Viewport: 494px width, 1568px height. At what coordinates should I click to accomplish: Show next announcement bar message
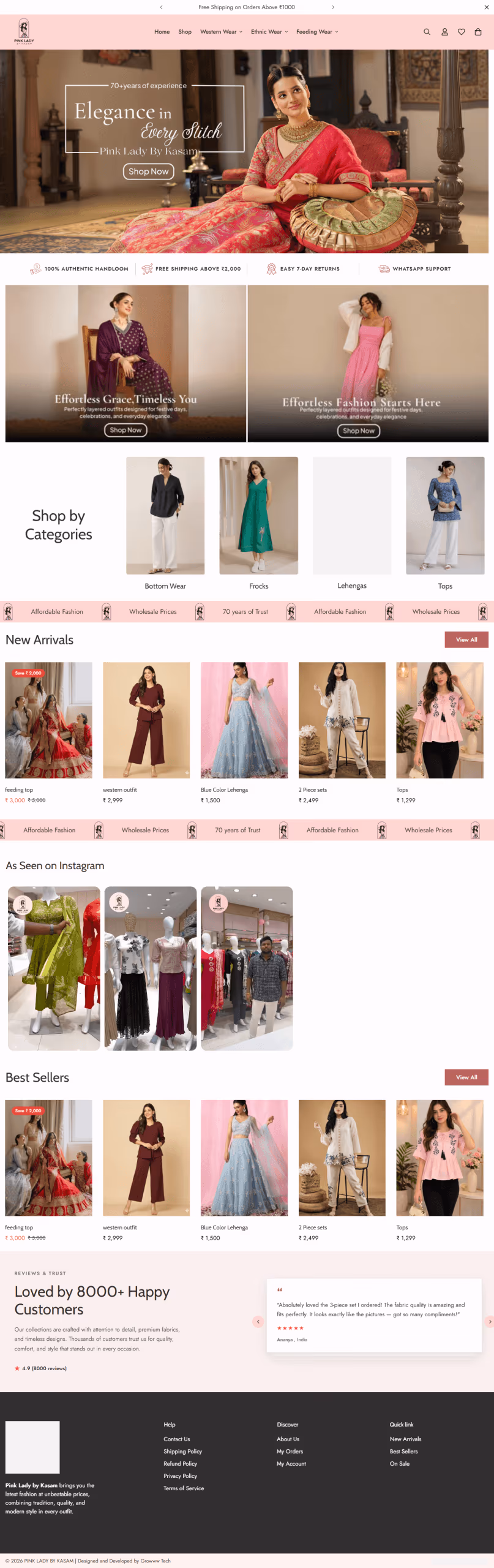(x=332, y=7)
